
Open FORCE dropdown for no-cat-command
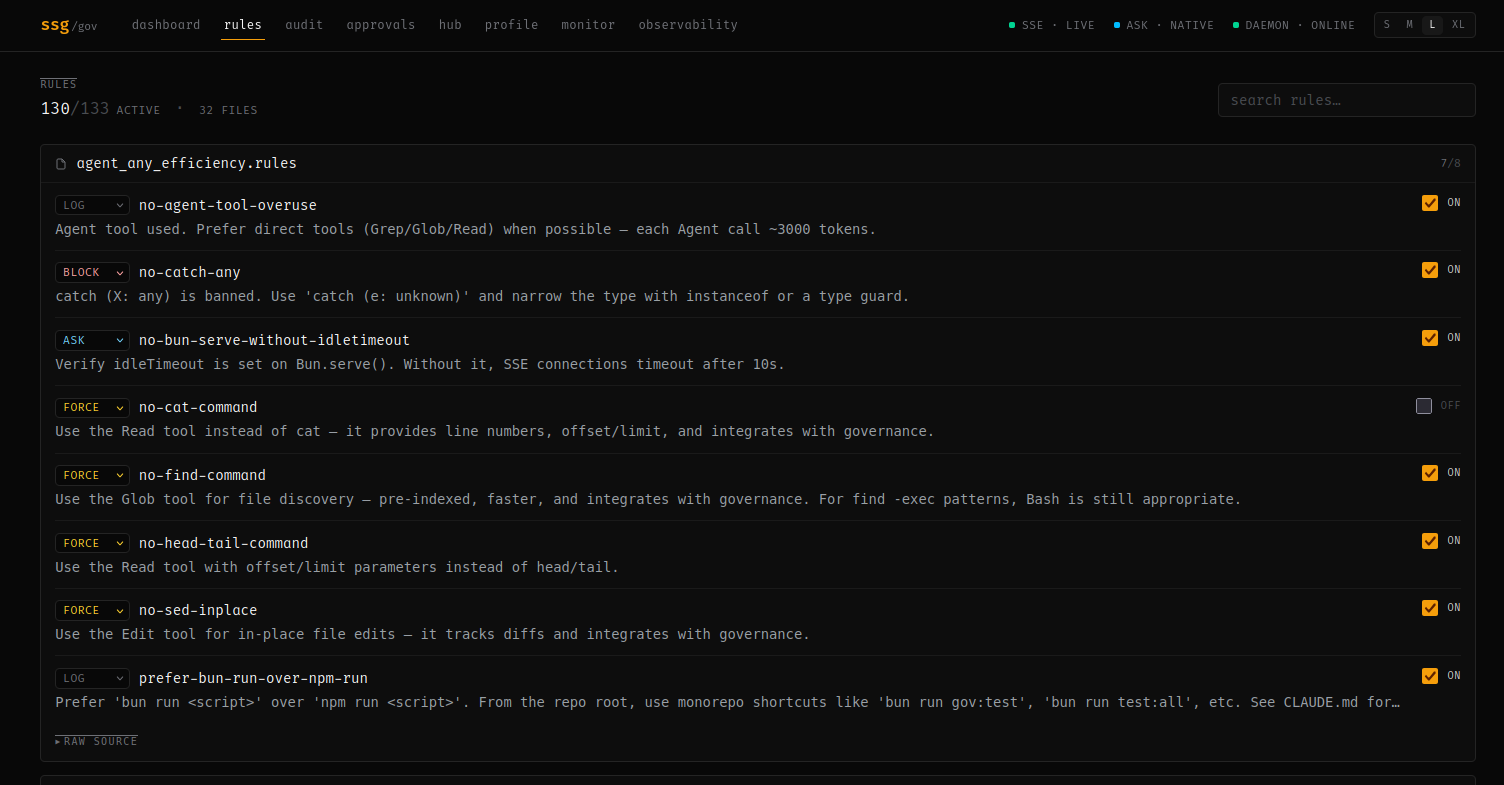[x=92, y=407]
